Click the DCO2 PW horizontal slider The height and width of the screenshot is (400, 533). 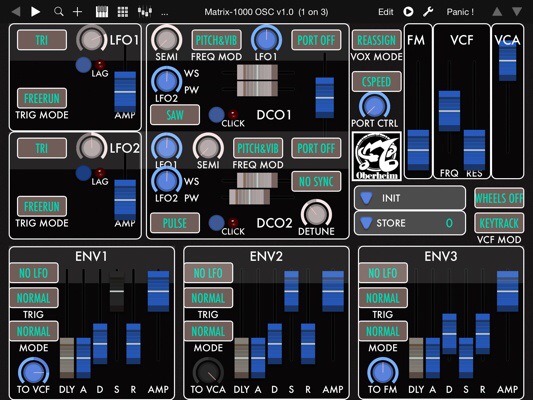pos(250,197)
